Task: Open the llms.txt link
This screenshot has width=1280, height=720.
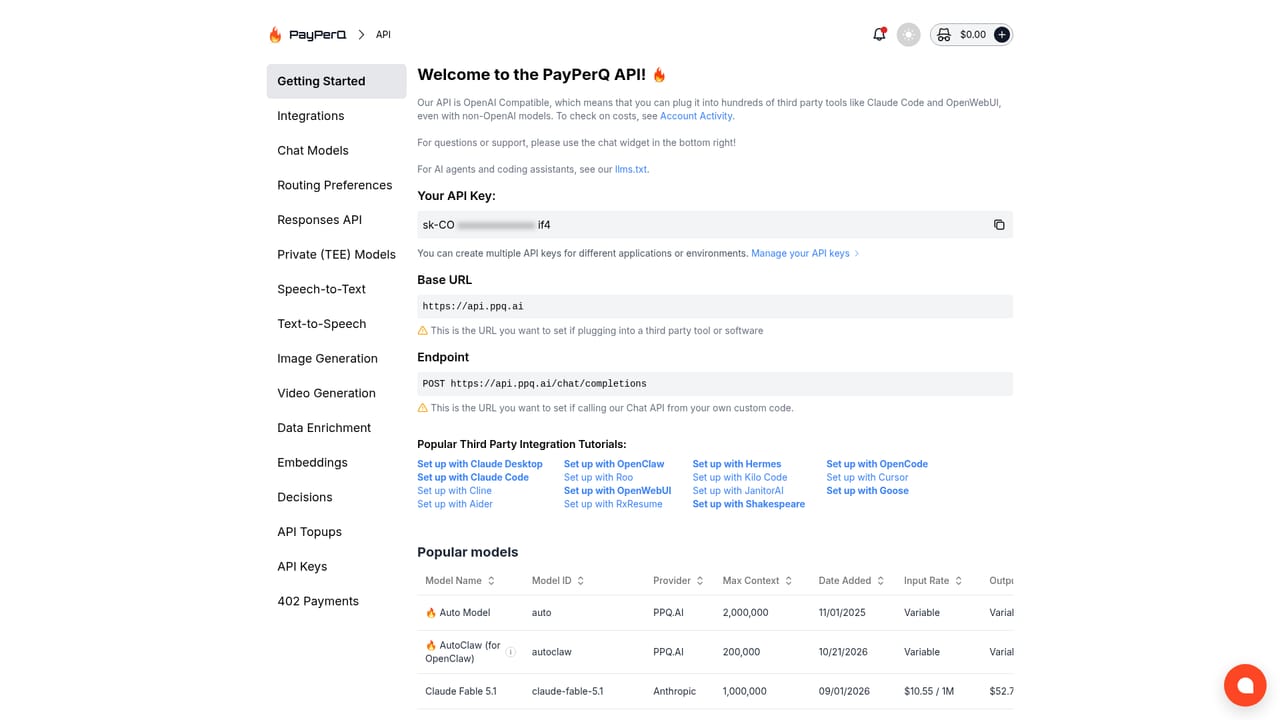Action: click(x=631, y=170)
